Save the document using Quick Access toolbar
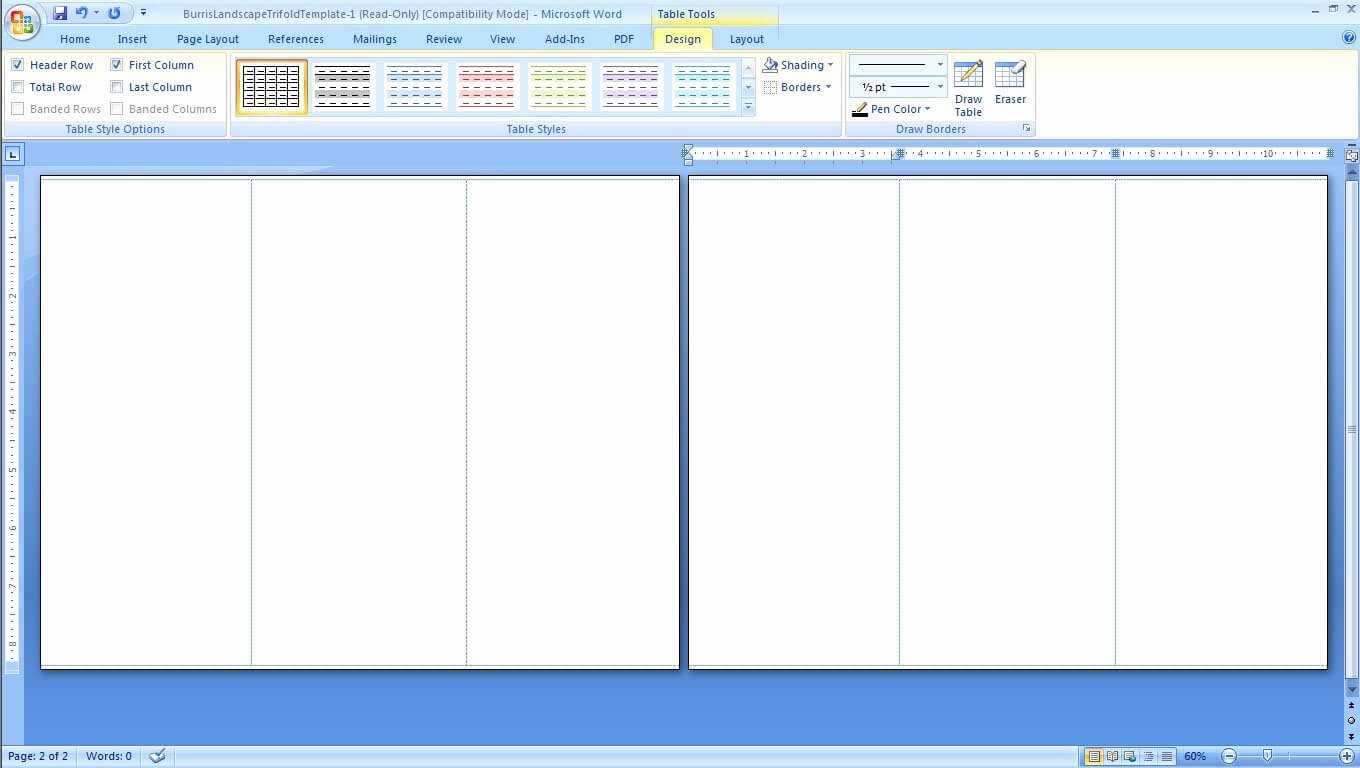 click(60, 13)
